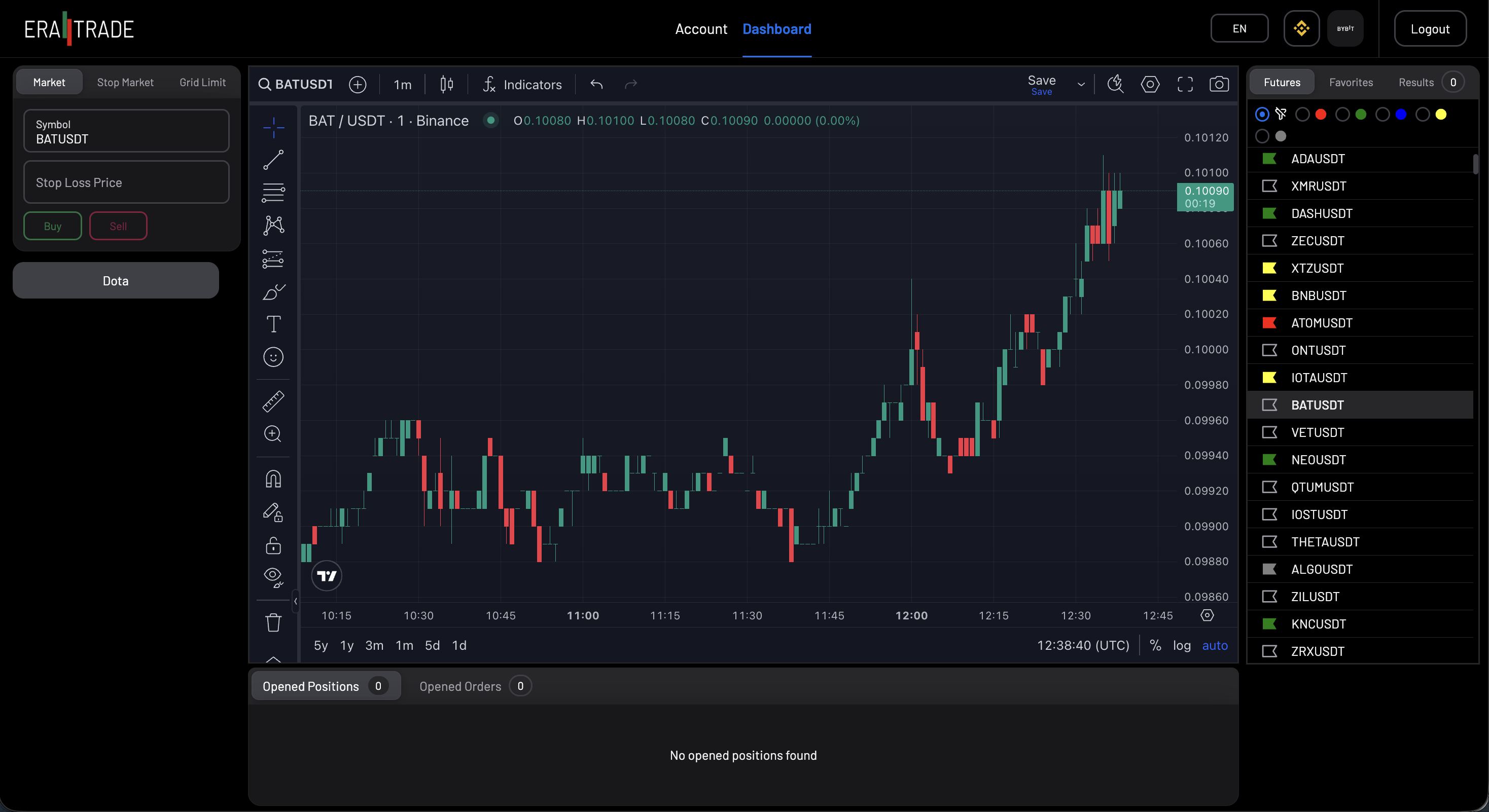Select the ruler measure tool

(273, 401)
